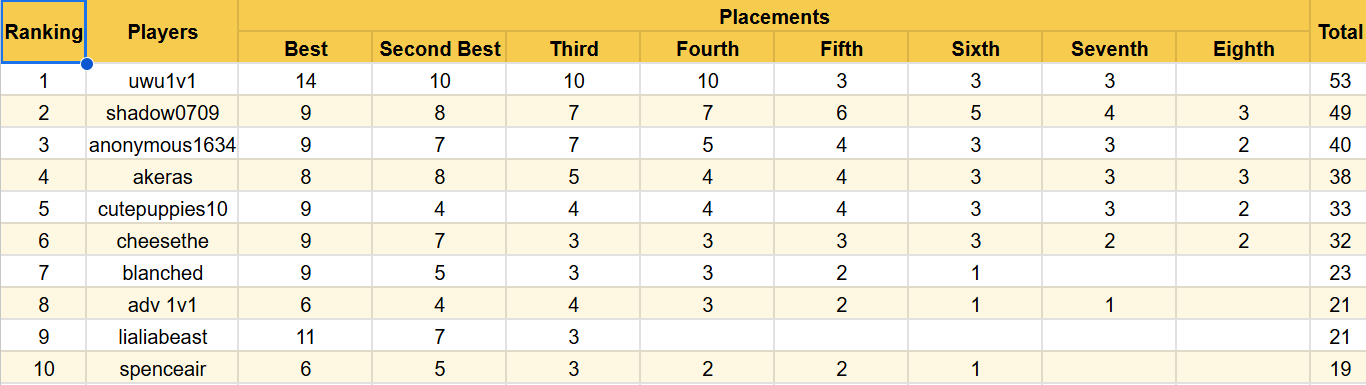Viewport: 1366px width, 385px height.
Task: Click the blue selection fill handle
Action: click(87, 64)
